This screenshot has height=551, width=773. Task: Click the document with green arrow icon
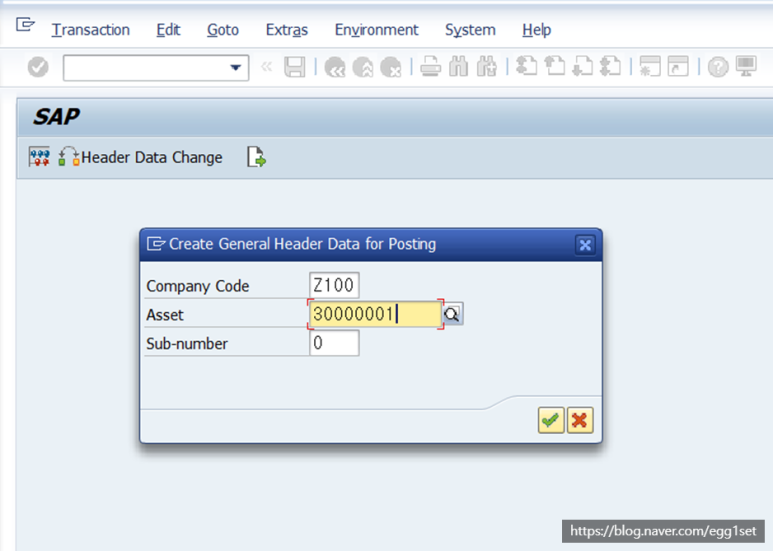(x=256, y=157)
